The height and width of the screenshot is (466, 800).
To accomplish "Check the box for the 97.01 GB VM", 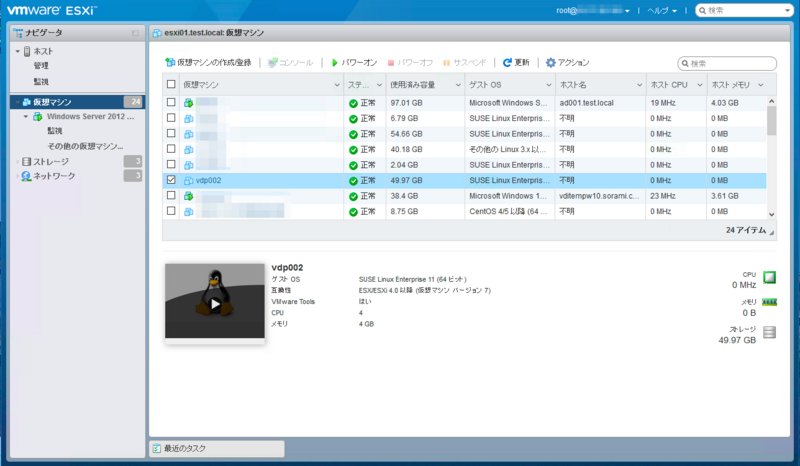I will click(171, 102).
